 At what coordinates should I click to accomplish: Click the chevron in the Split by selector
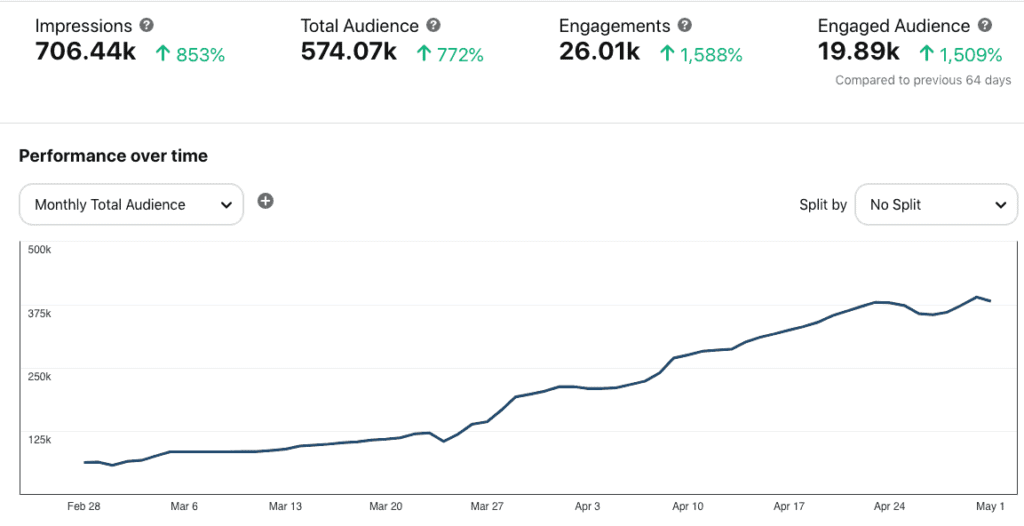[x=1000, y=205]
